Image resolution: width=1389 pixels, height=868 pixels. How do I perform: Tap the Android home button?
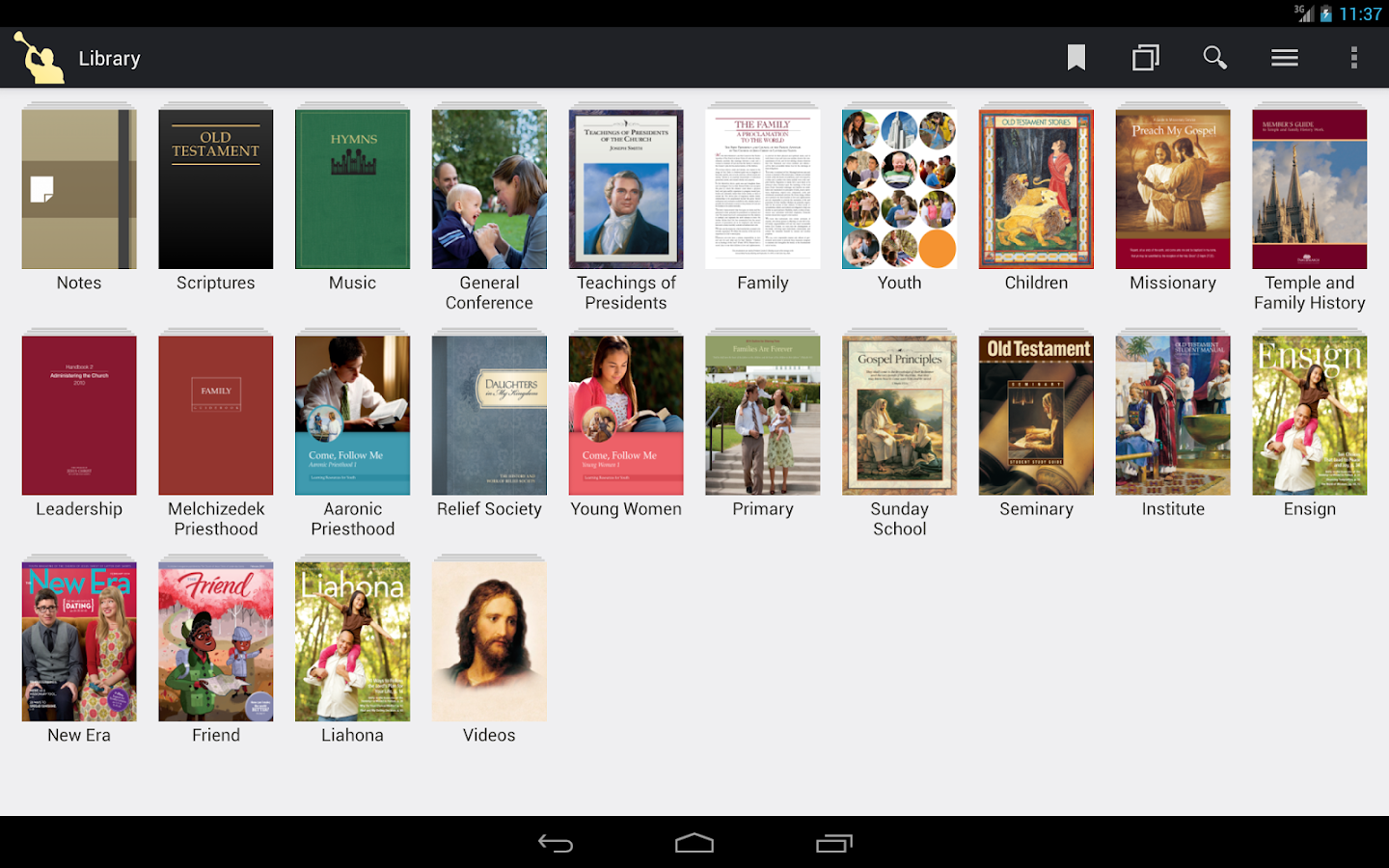[x=694, y=843]
